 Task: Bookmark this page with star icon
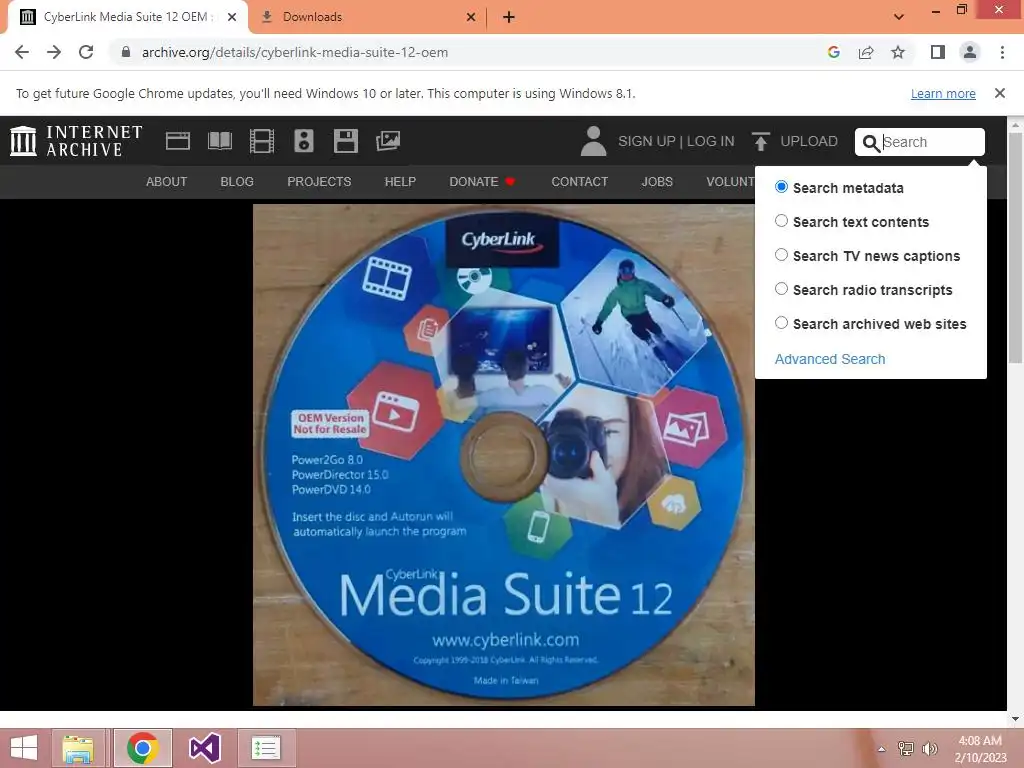pyautogui.click(x=898, y=52)
